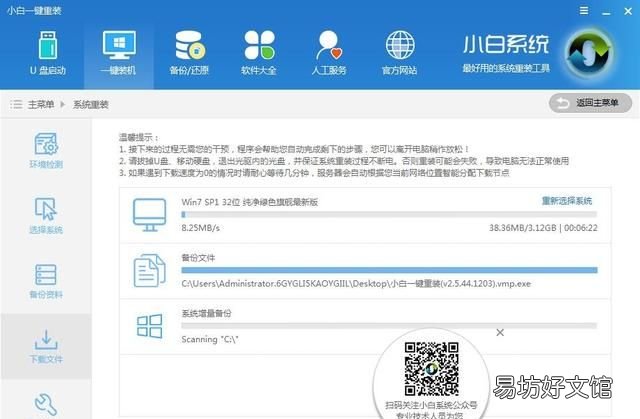Close the QR code popup
The width and height of the screenshot is (640, 419).
point(500,333)
